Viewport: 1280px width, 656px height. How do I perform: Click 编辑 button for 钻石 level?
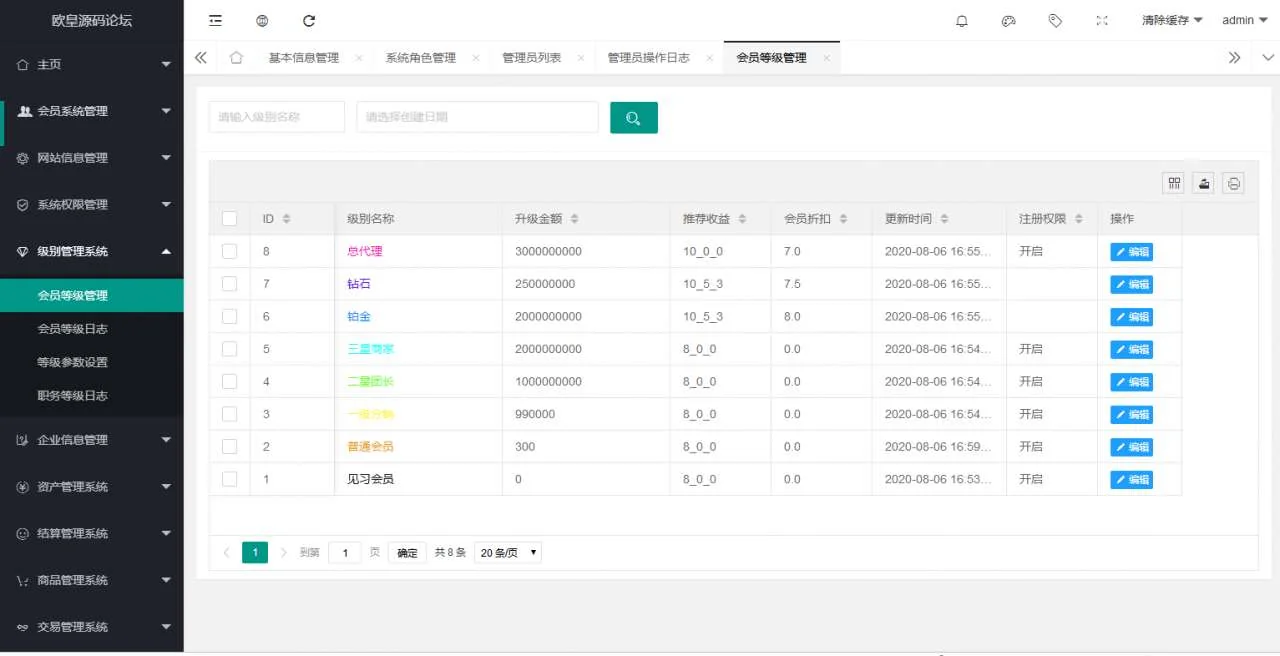1131,284
